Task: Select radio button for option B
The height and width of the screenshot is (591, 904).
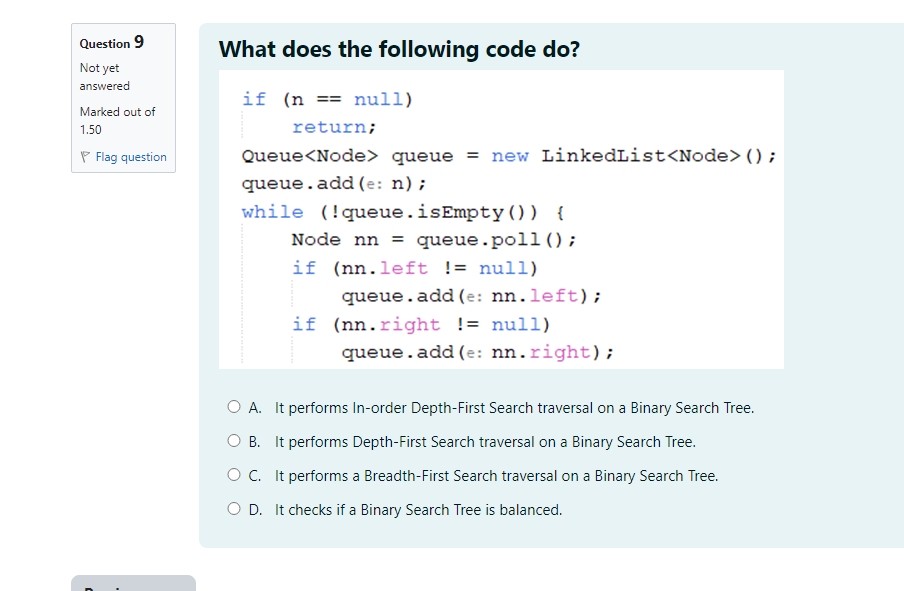Action: [233, 441]
